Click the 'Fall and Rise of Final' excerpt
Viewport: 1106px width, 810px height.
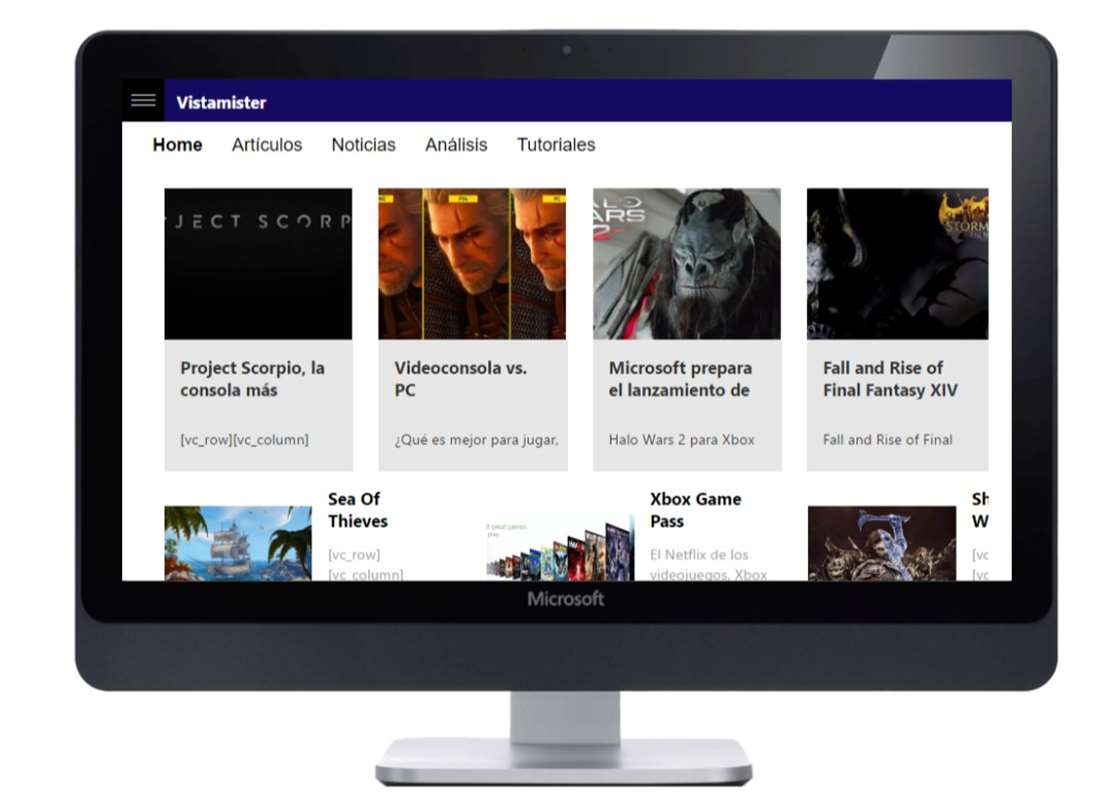[x=887, y=440]
